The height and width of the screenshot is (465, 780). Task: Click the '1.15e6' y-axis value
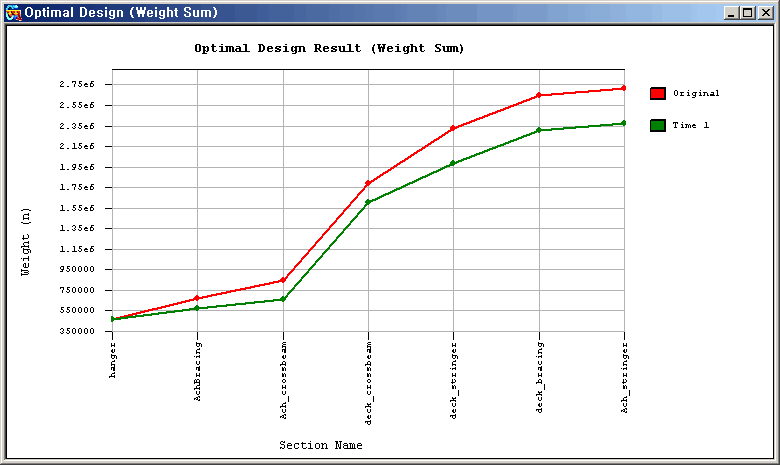point(77,249)
